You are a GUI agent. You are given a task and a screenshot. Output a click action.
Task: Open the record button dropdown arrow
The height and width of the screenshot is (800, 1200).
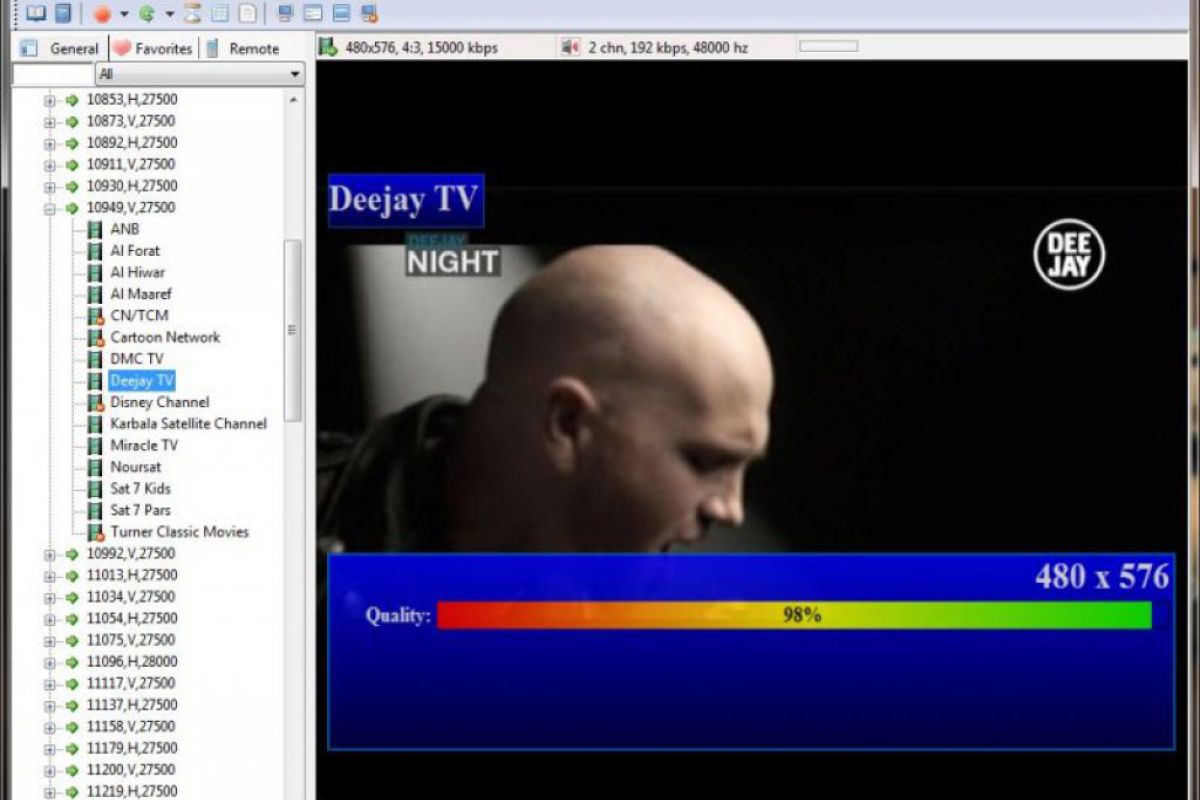tap(124, 14)
